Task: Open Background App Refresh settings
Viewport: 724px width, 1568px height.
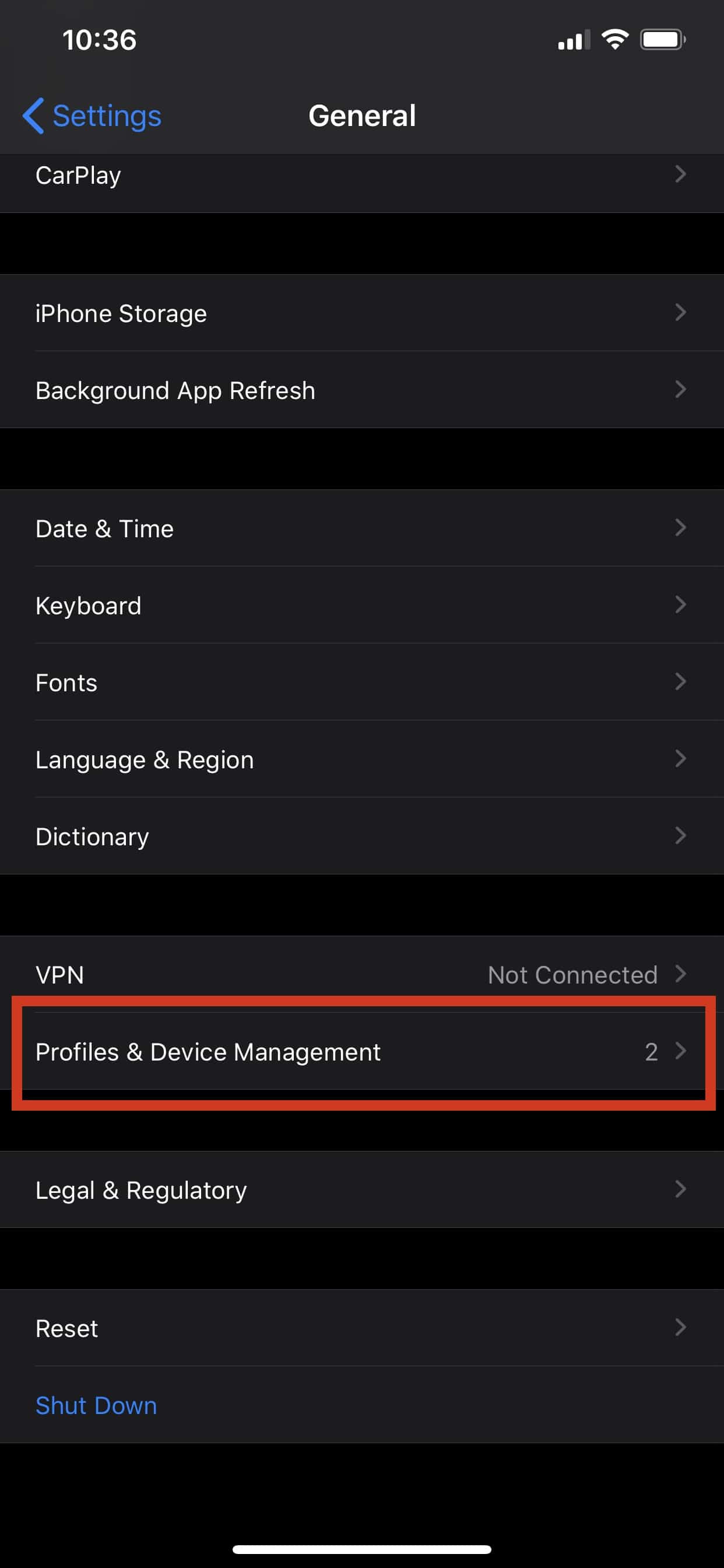Action: [362, 390]
